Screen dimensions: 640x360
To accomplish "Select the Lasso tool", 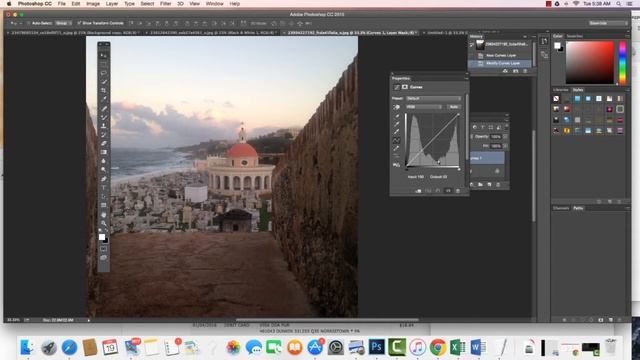I will tap(104, 73).
